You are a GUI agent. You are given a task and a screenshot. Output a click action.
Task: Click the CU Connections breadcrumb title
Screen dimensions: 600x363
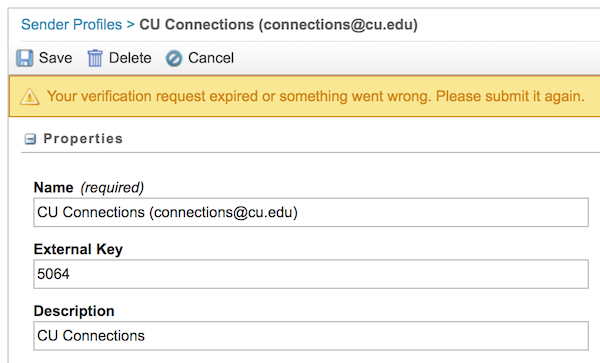point(278,24)
